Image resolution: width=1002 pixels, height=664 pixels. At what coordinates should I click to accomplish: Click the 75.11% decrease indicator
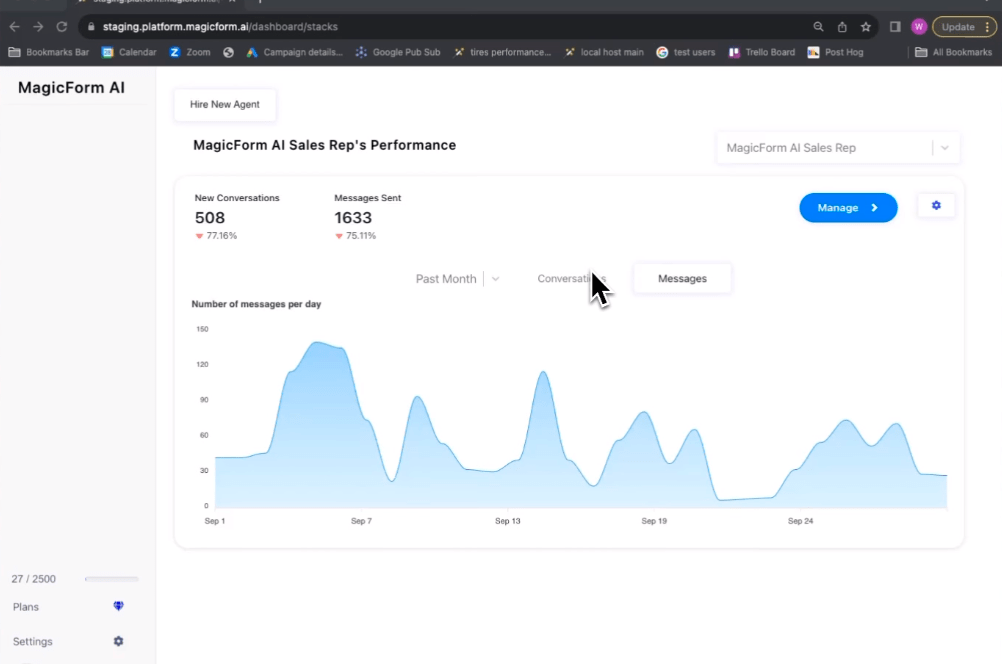pyautogui.click(x=355, y=236)
